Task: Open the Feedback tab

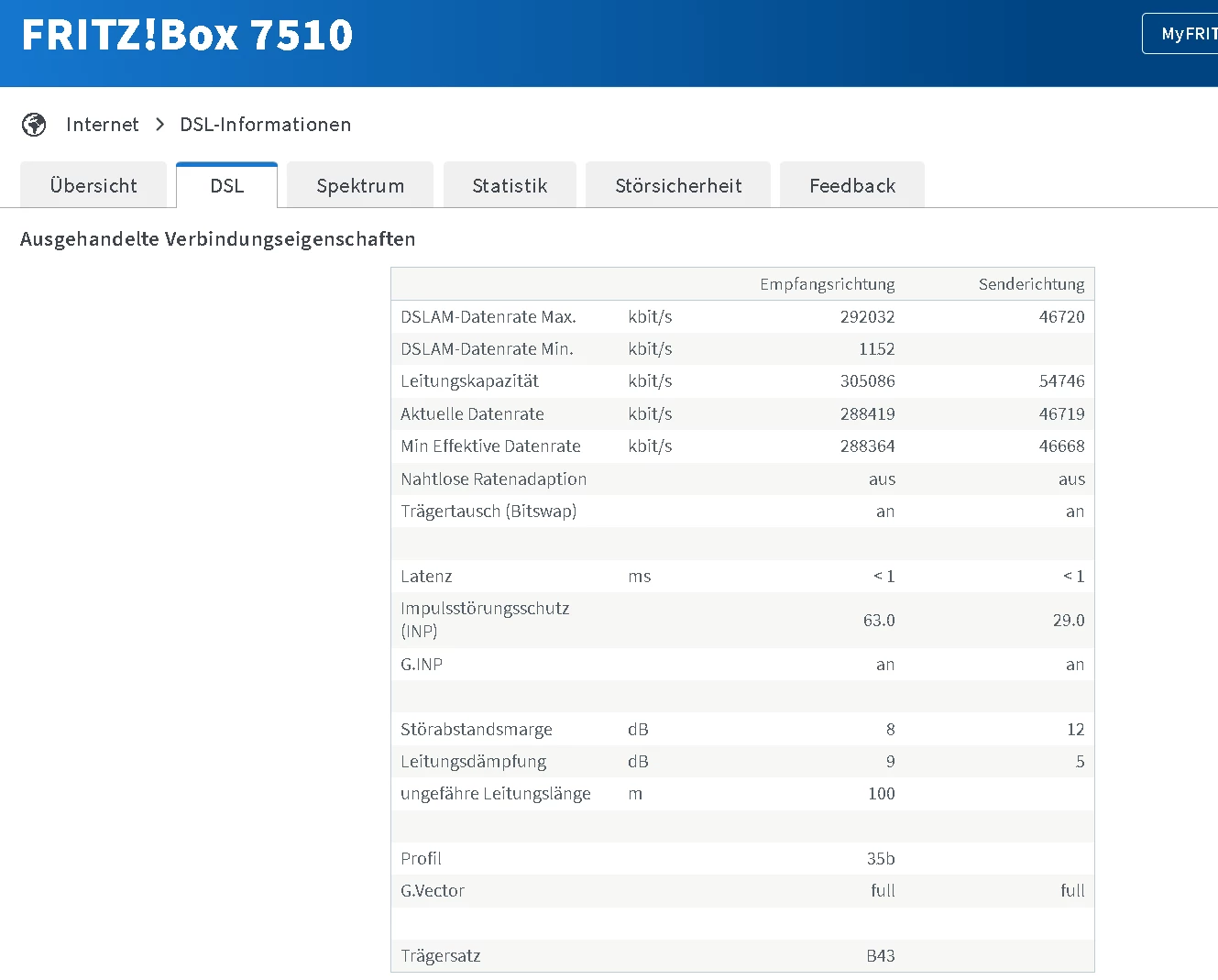Action: (852, 185)
